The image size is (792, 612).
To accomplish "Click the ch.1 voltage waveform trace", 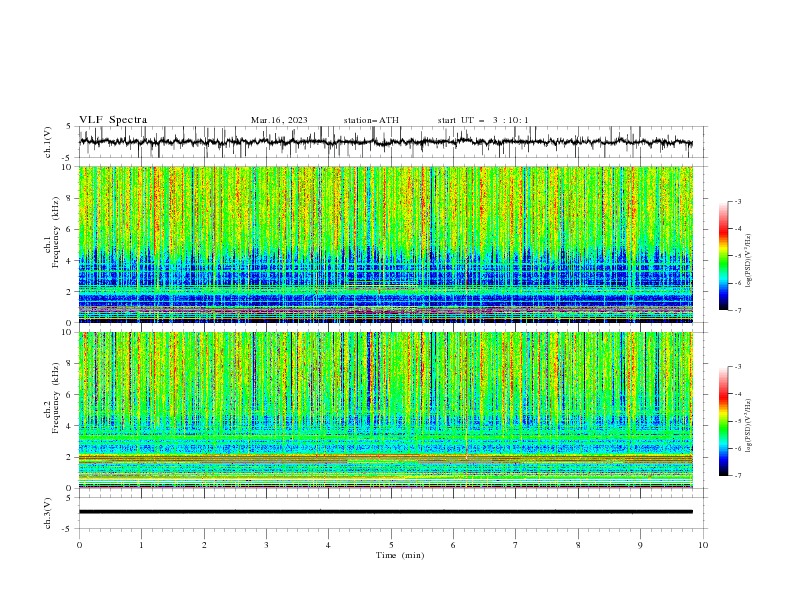I will [385, 142].
